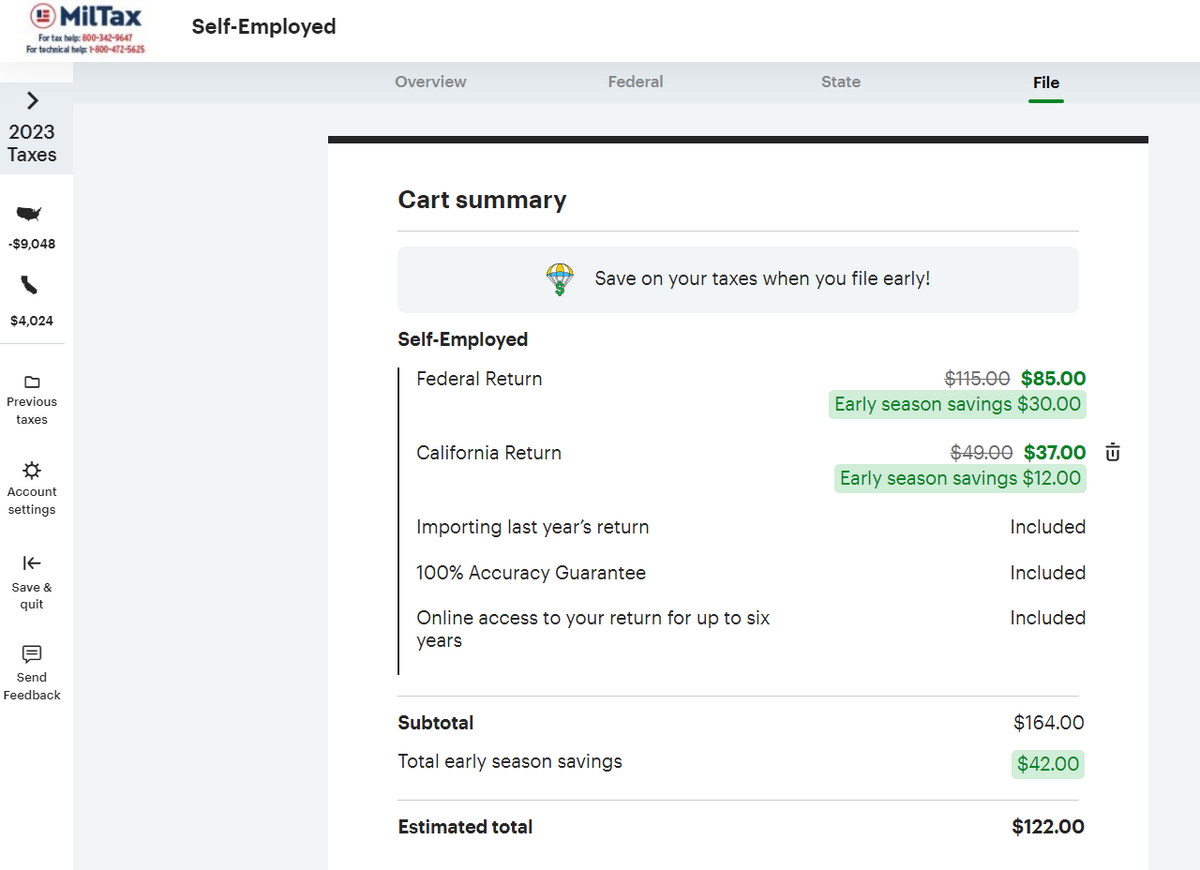Open Send Feedback chat icon
The width and height of the screenshot is (1200, 870).
point(32,654)
